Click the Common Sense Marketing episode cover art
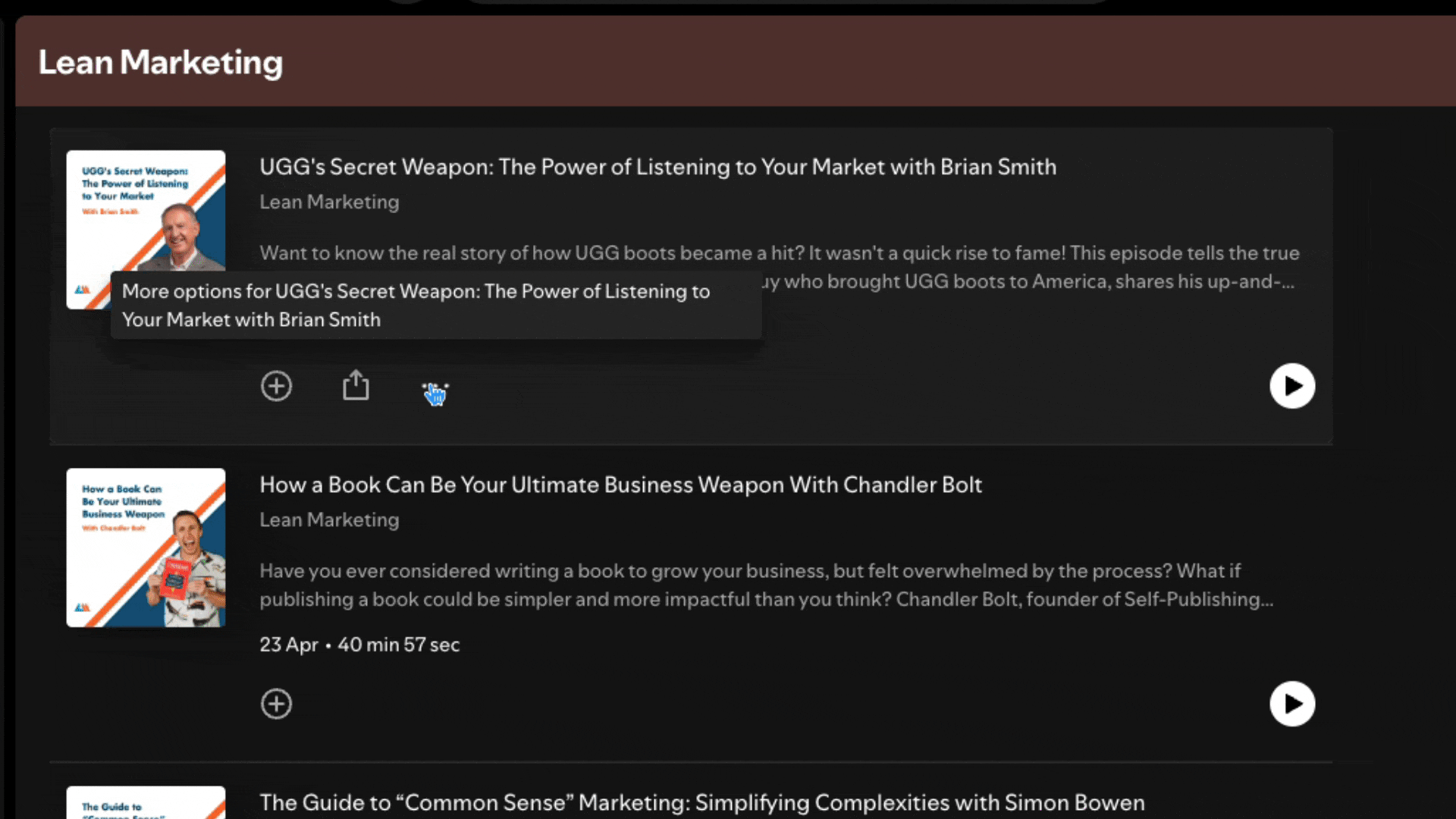The image size is (1456, 819). coord(146,802)
